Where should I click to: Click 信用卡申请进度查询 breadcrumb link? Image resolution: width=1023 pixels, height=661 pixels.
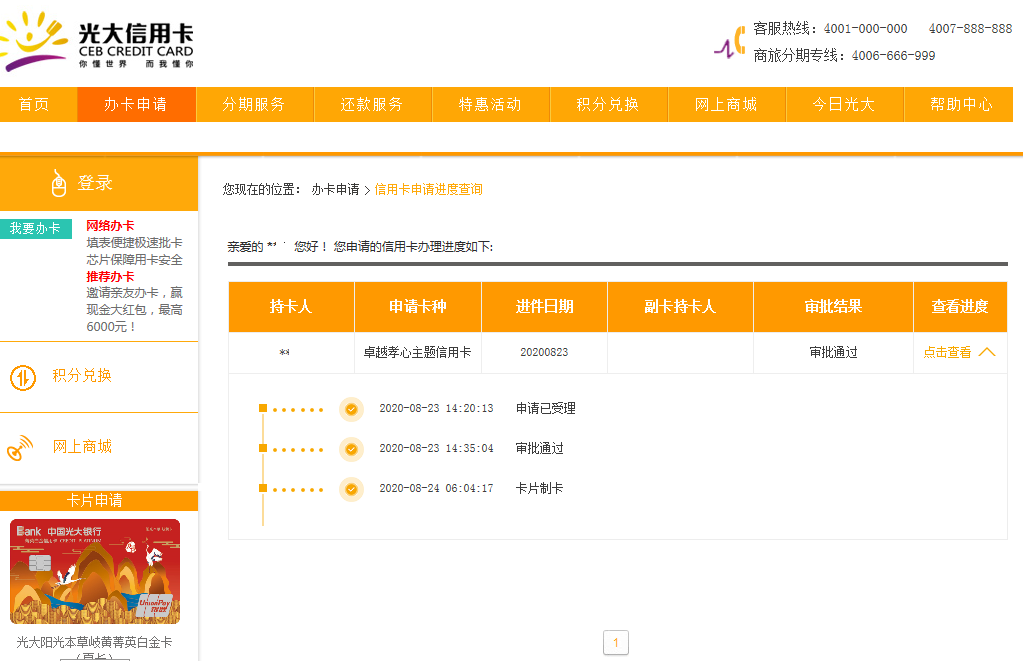pos(429,189)
